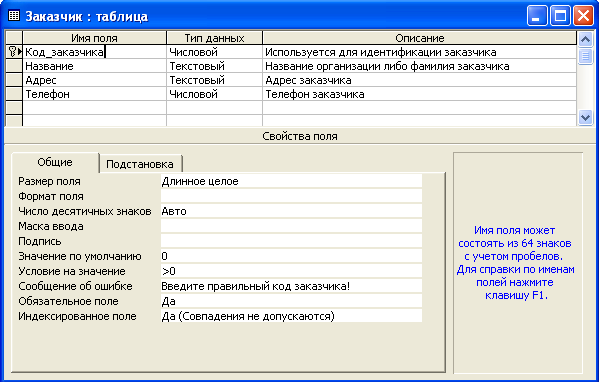Click the field grid scrollbar thumb
599x382 pixels.
[x=585, y=56]
